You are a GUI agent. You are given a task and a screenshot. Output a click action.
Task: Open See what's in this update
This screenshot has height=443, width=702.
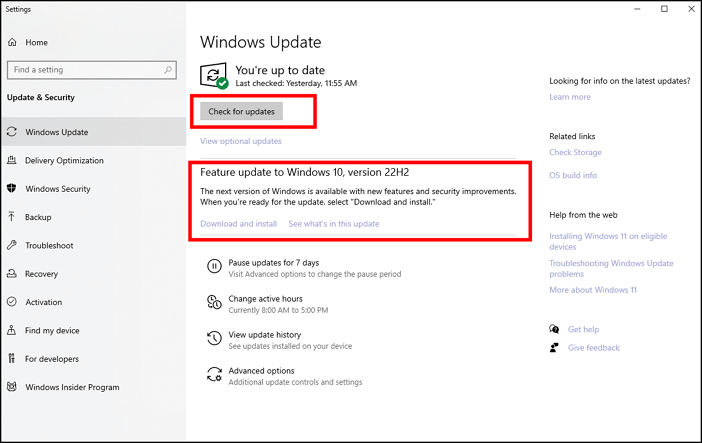click(x=334, y=224)
